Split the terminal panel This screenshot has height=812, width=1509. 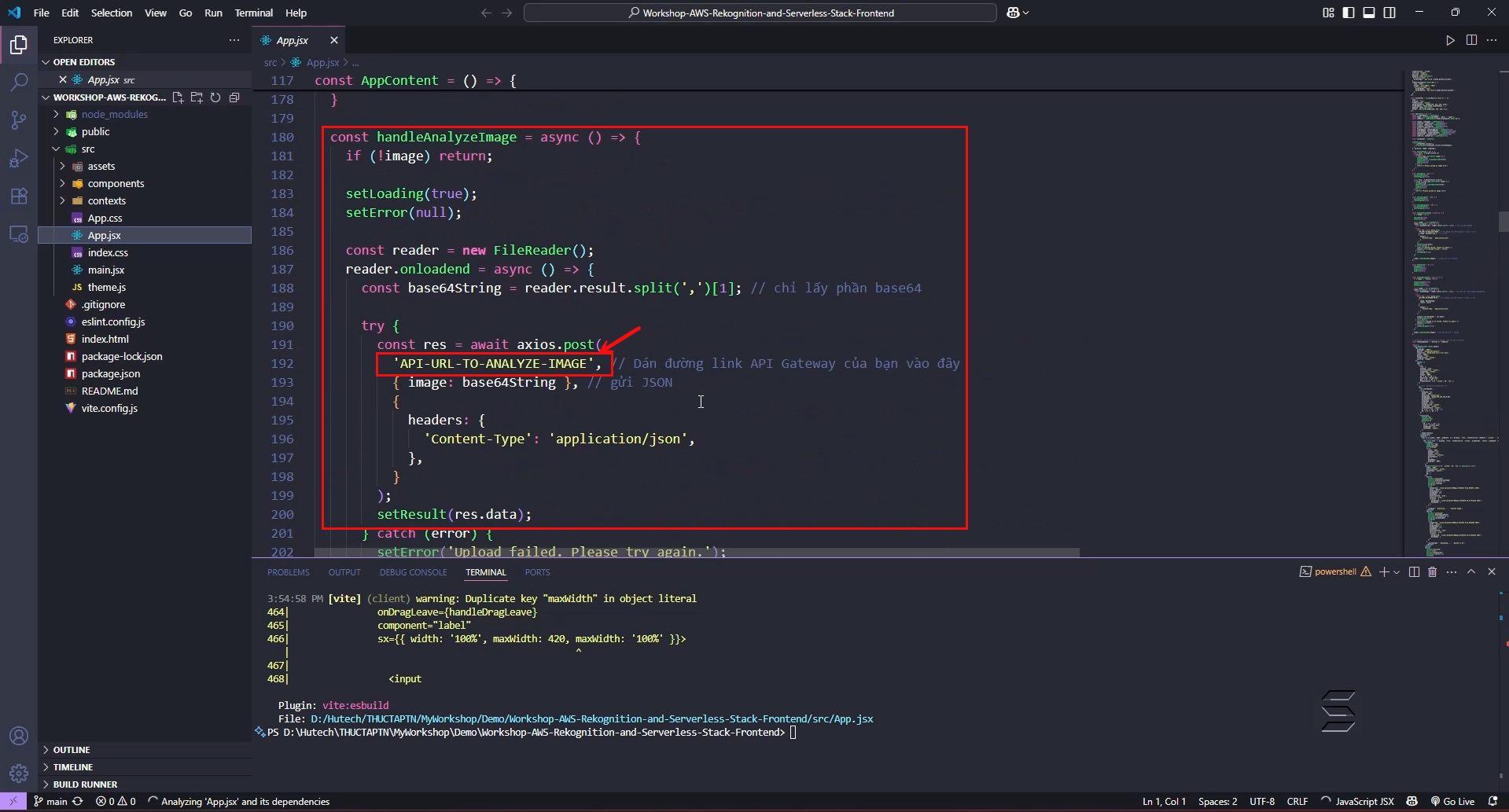(x=1414, y=572)
